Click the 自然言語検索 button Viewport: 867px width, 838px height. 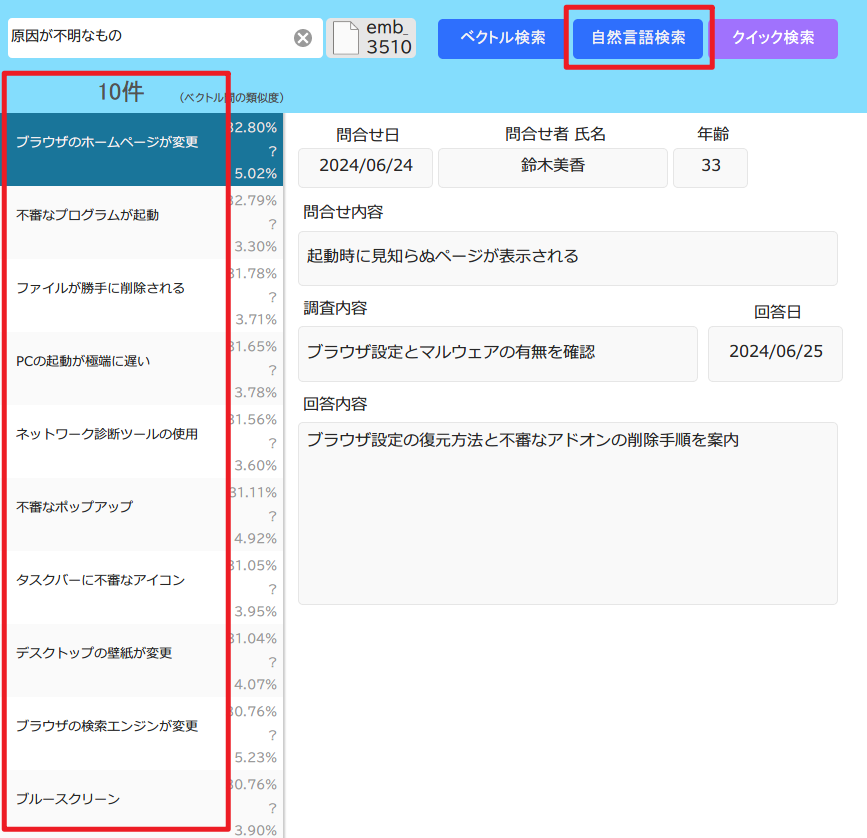(638, 38)
